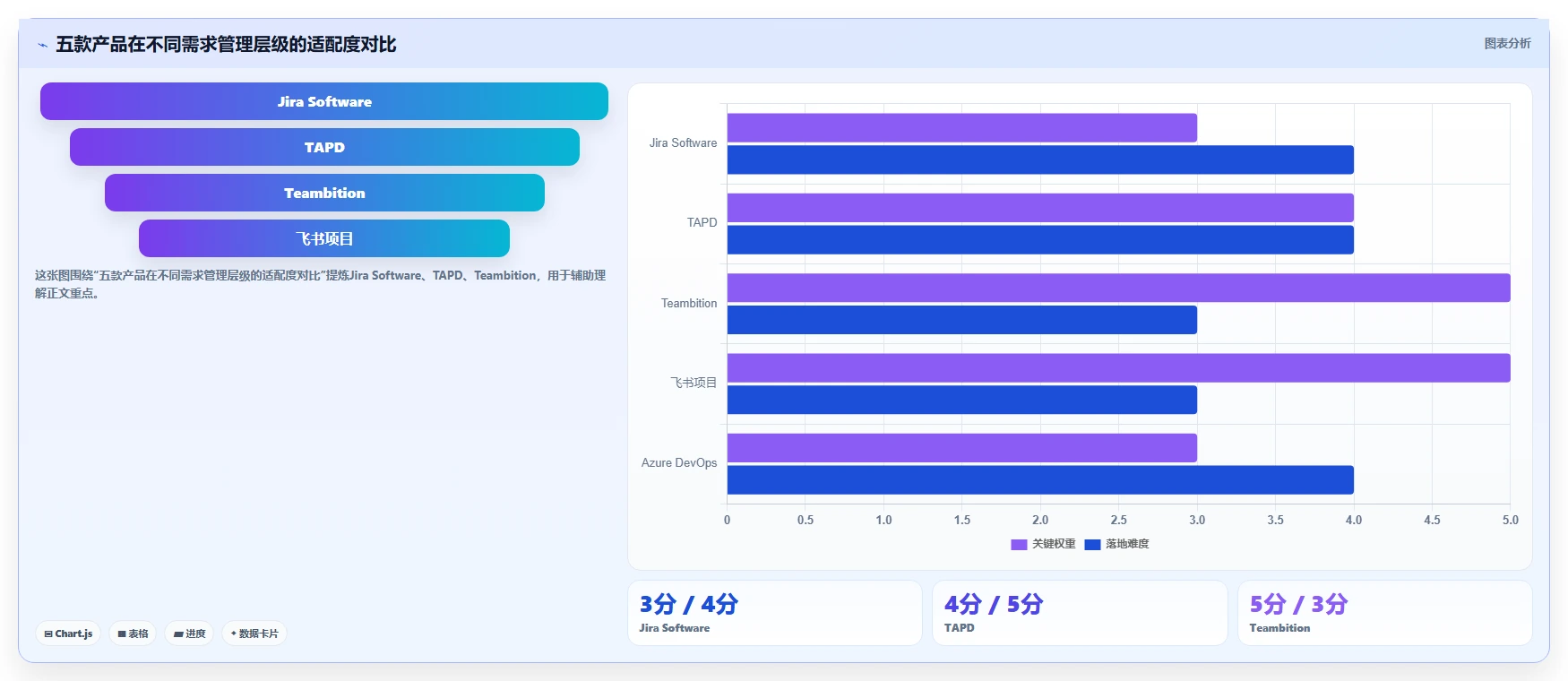Click the 0 tick on the x-axis
The height and width of the screenshot is (681, 1568).
(727, 520)
